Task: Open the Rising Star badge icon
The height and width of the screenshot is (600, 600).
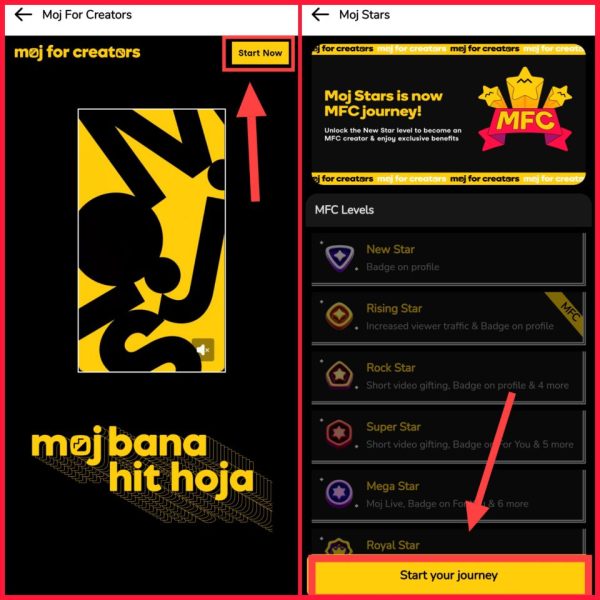Action: pos(339,316)
